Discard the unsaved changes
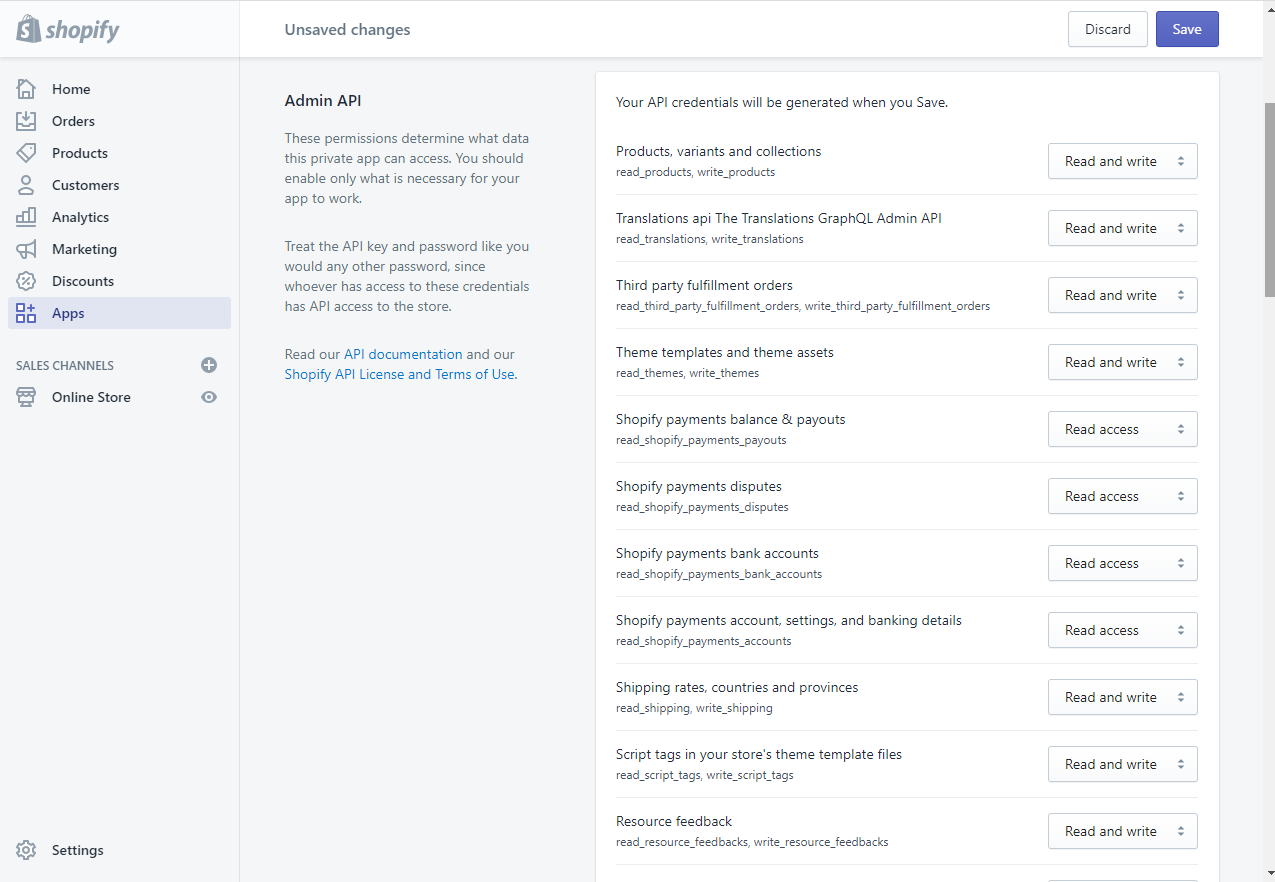The image size is (1275, 882). click(1107, 29)
